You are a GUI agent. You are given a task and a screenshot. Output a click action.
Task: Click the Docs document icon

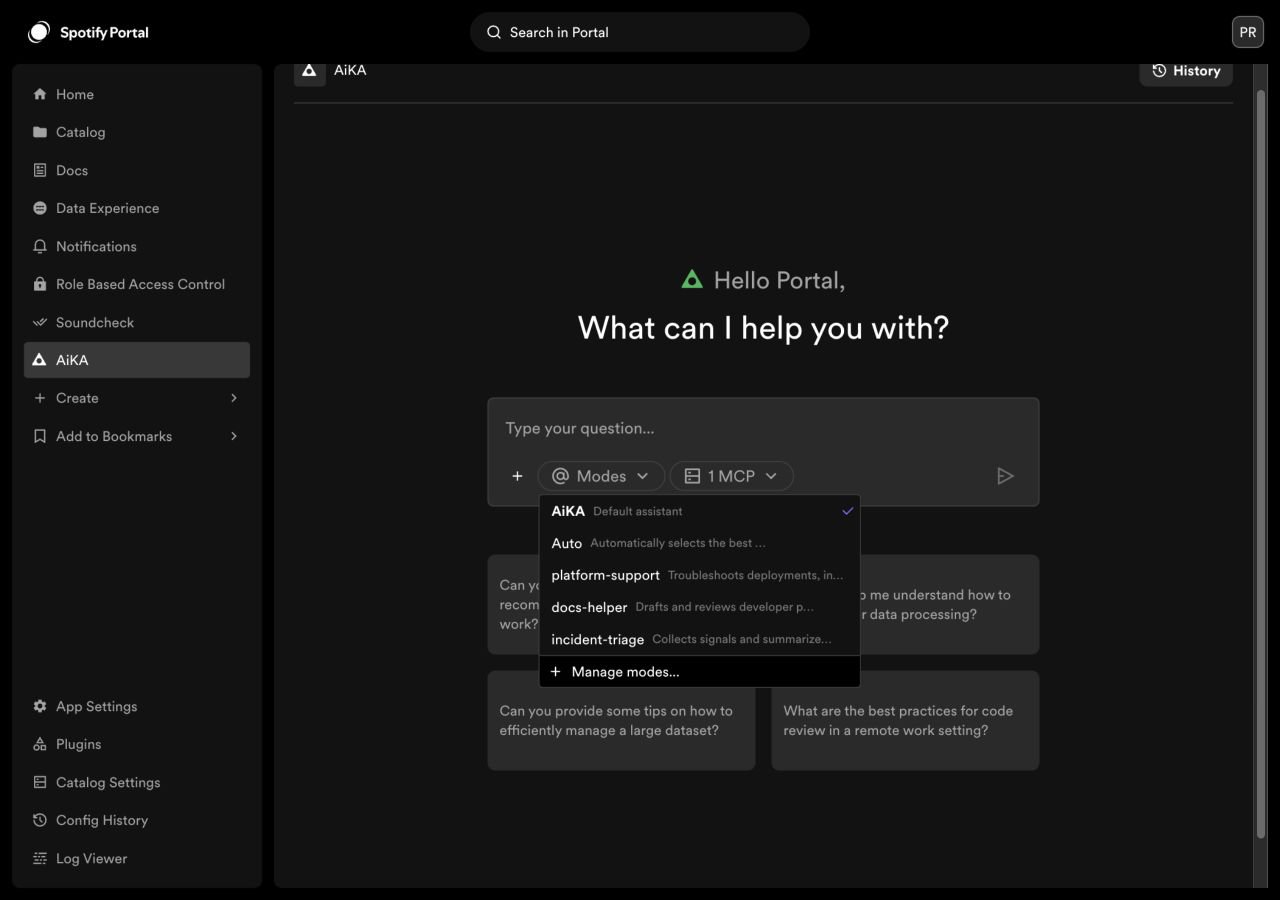(x=40, y=170)
